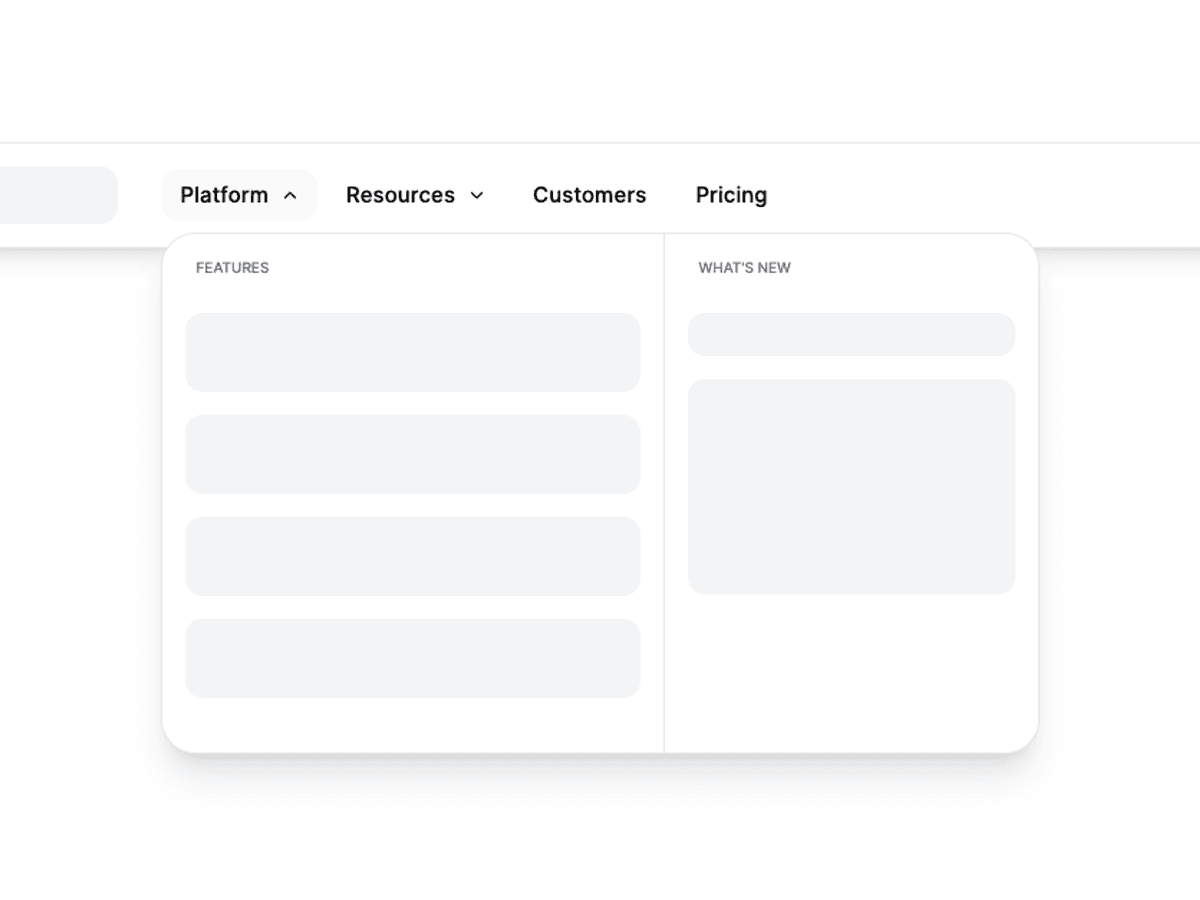Click the FEATURES section heading
This screenshot has width=1200, height=900.
232,268
